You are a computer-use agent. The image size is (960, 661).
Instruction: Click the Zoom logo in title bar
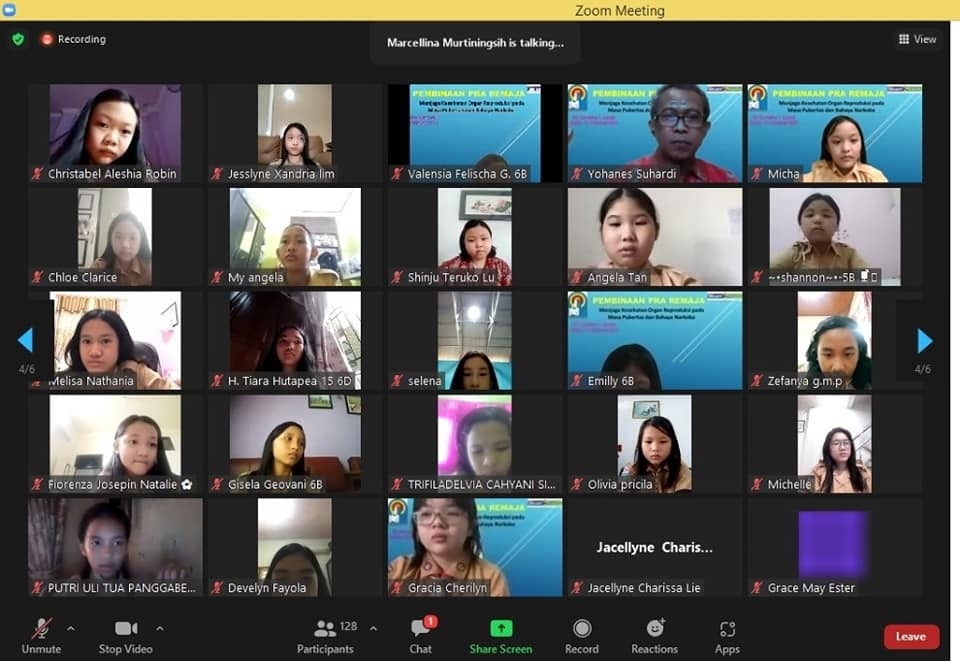9,10
